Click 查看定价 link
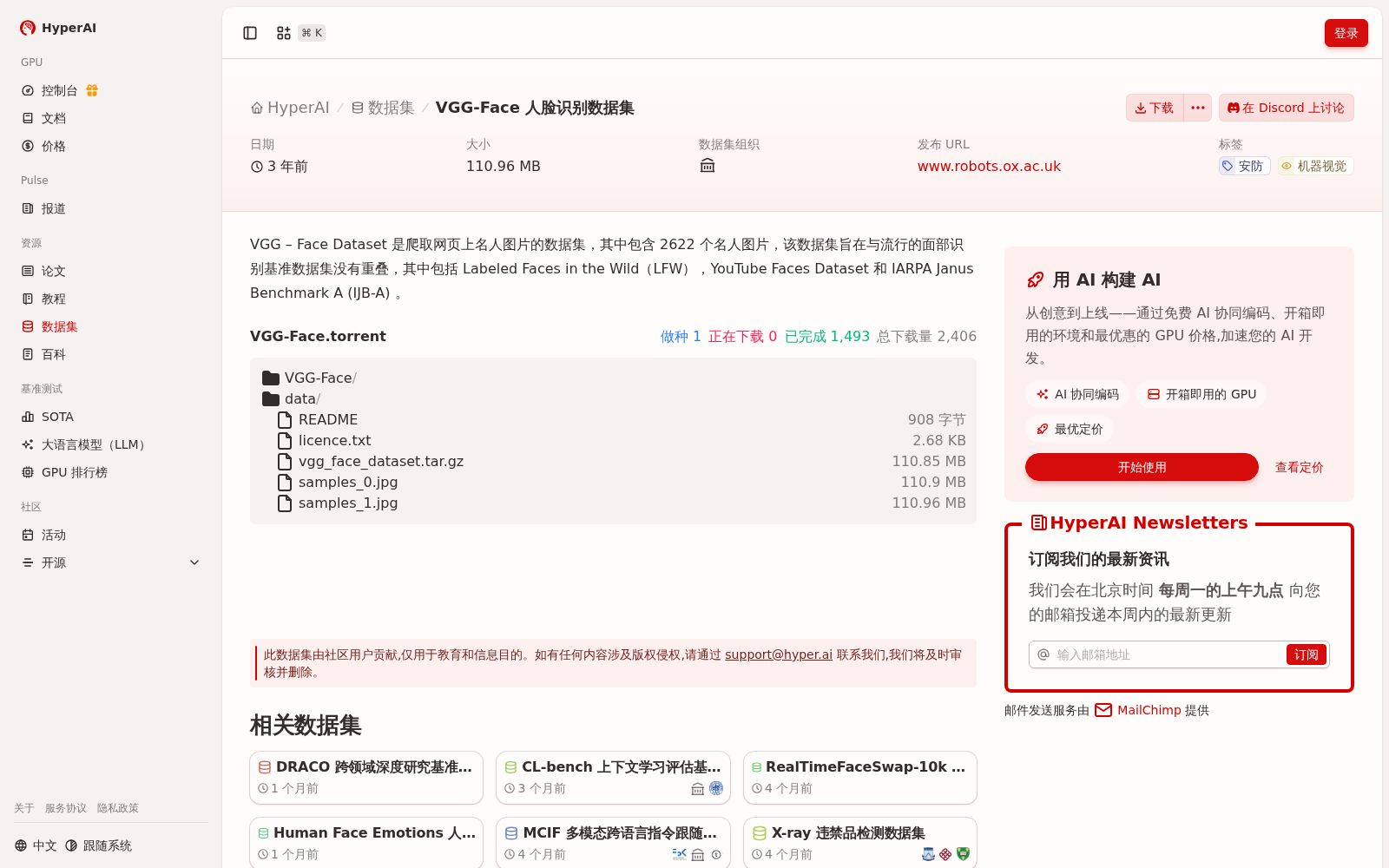Screen dimensions: 1389x868 click(x=1299, y=467)
